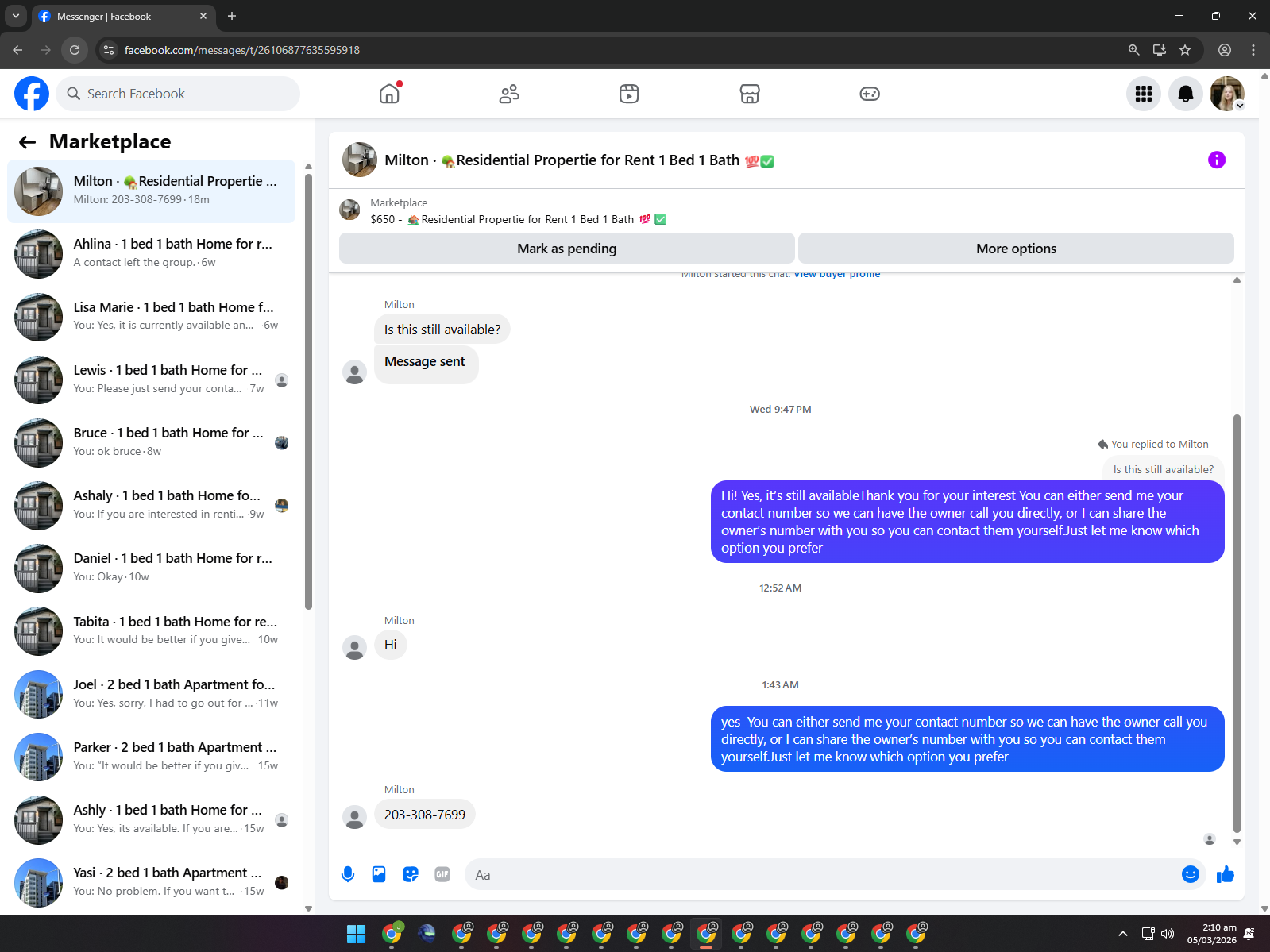The height and width of the screenshot is (952, 1270).
Task: Send a thumbs-up like
Action: [1226, 874]
